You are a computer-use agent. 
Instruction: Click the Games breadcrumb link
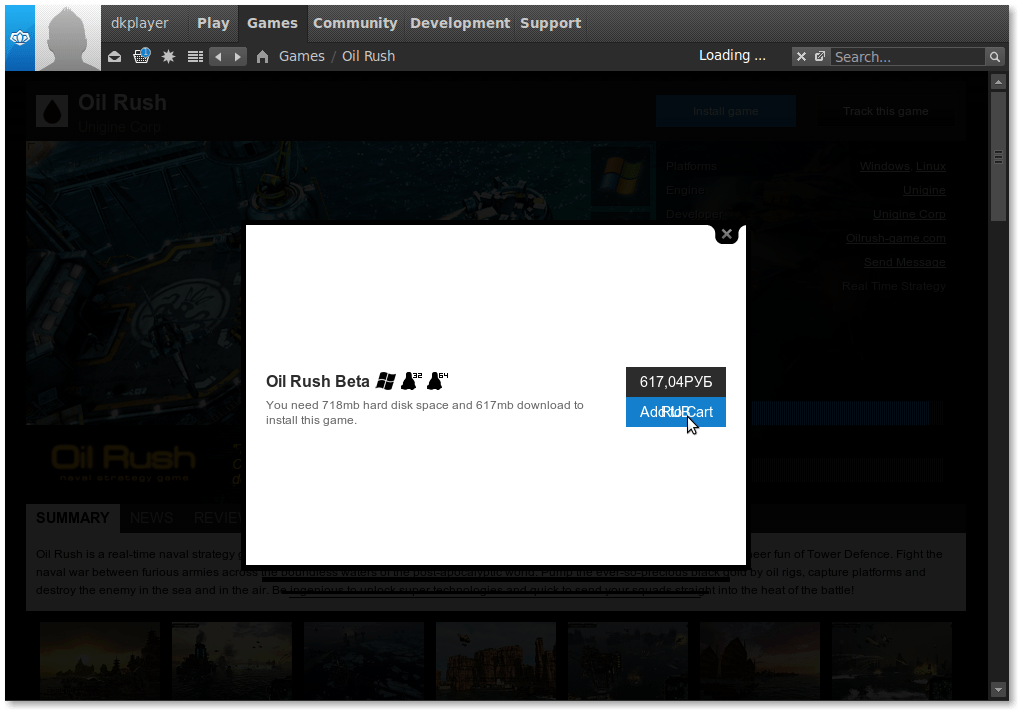pyautogui.click(x=302, y=56)
